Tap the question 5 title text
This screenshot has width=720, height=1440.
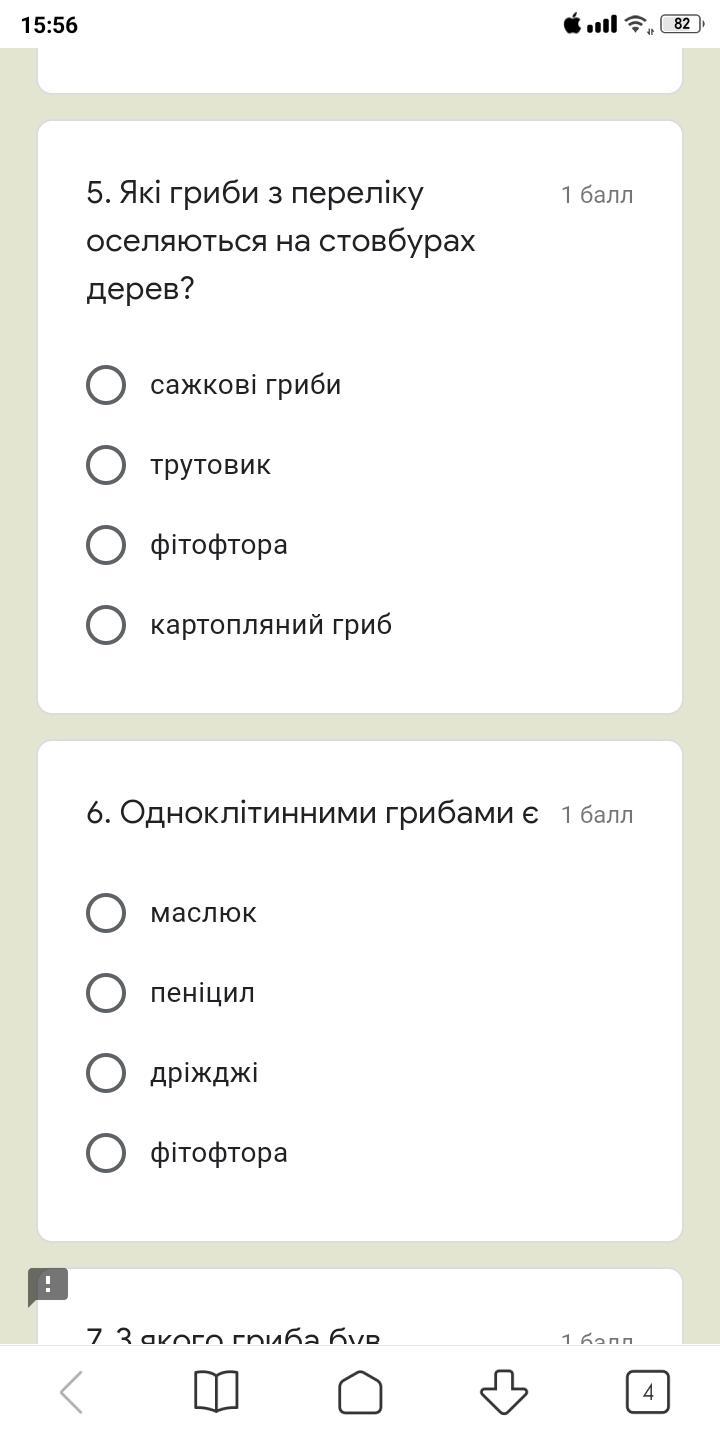(281, 241)
